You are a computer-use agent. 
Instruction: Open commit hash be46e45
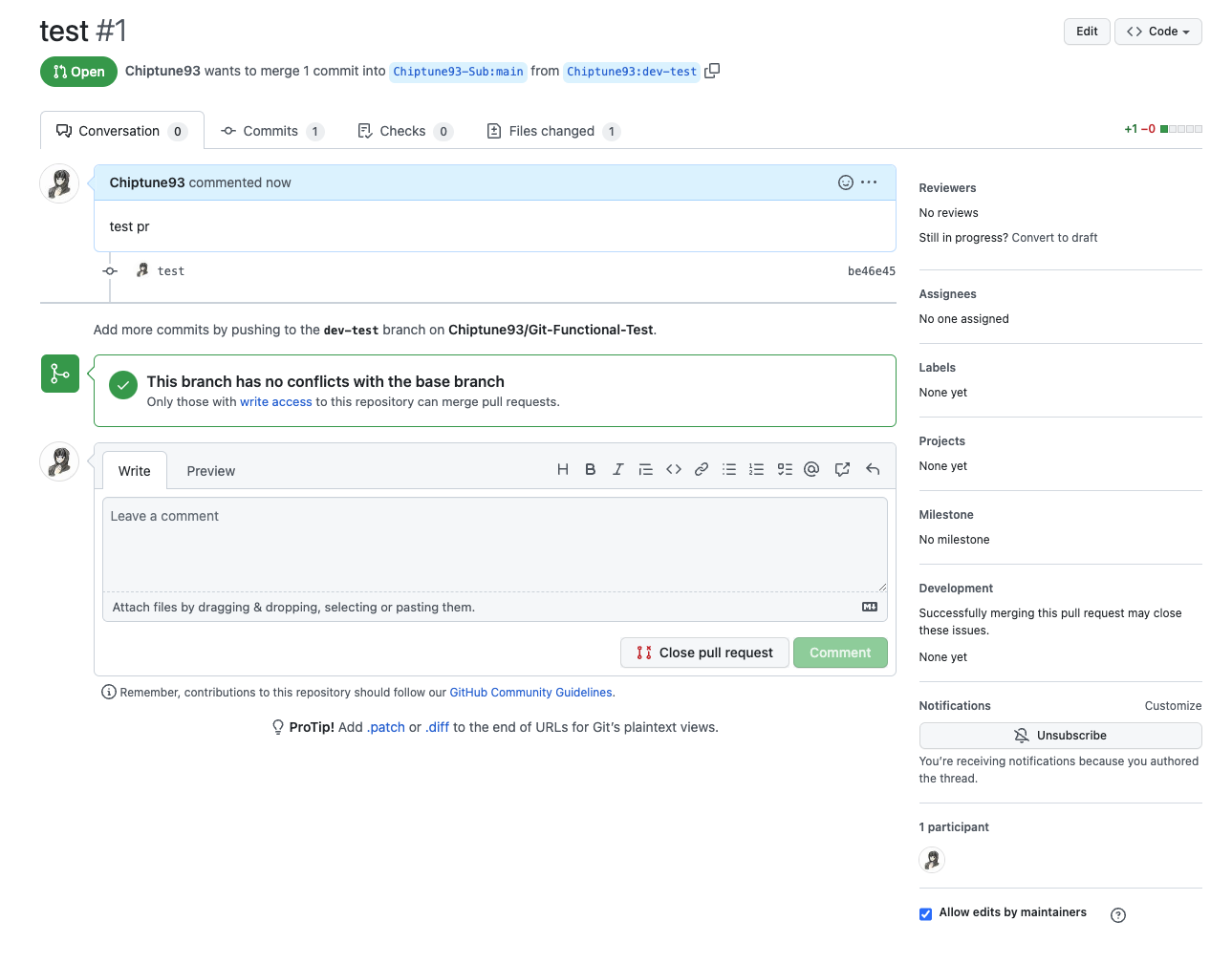pyautogui.click(x=872, y=271)
